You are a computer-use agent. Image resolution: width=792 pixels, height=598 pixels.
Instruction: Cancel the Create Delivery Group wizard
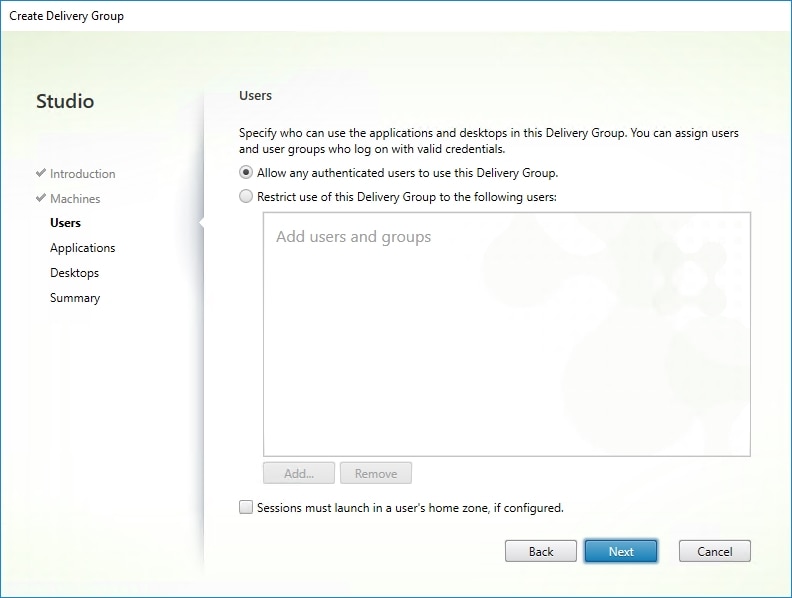pos(714,551)
